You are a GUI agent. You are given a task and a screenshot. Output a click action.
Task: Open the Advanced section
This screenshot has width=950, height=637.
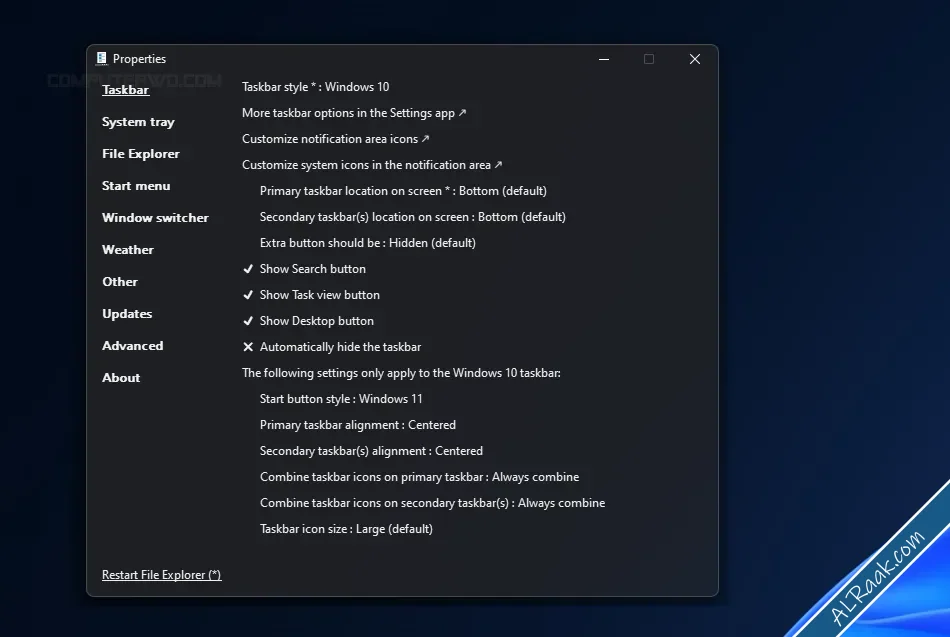[x=133, y=345]
